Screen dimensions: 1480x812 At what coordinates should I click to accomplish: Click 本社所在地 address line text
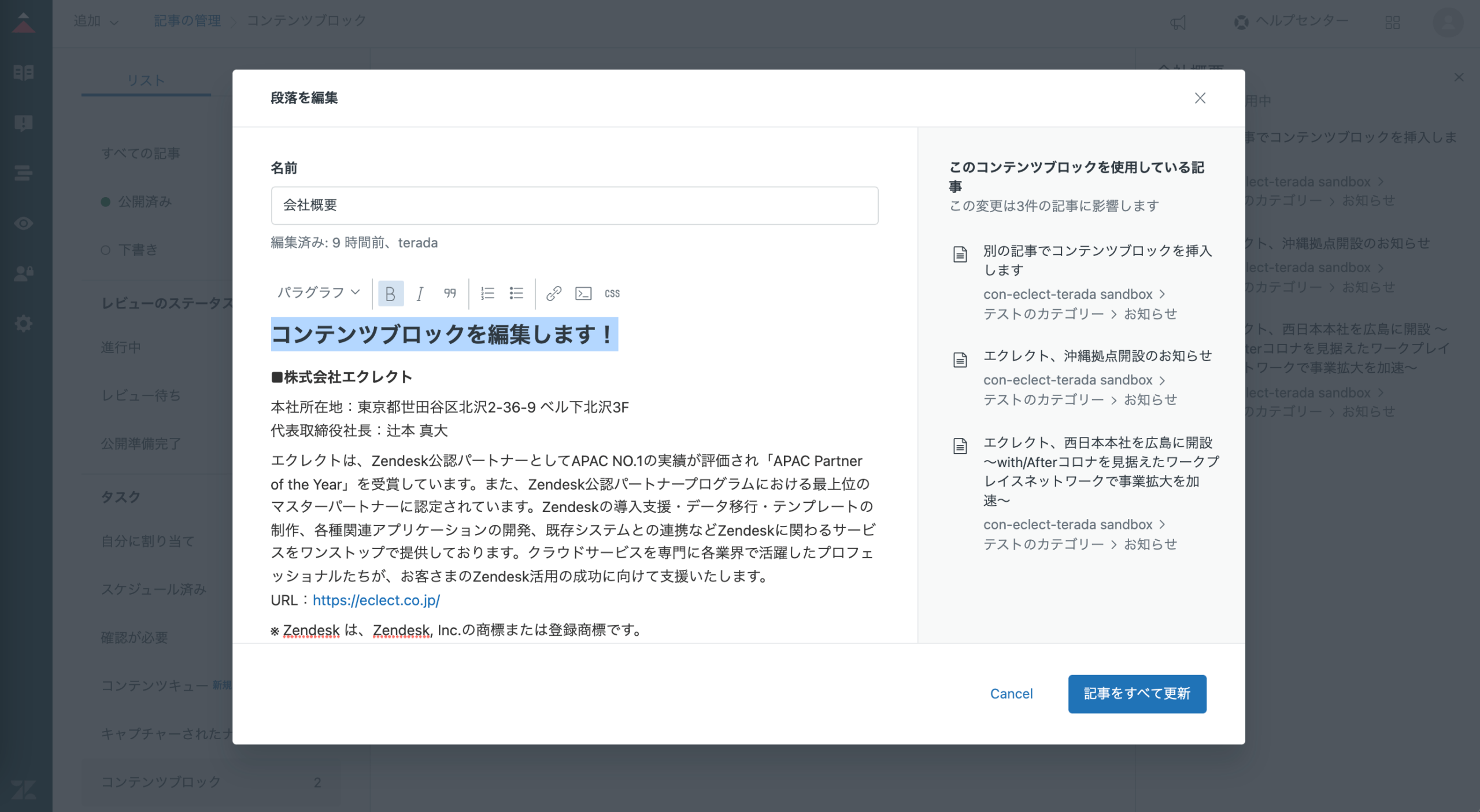click(449, 407)
